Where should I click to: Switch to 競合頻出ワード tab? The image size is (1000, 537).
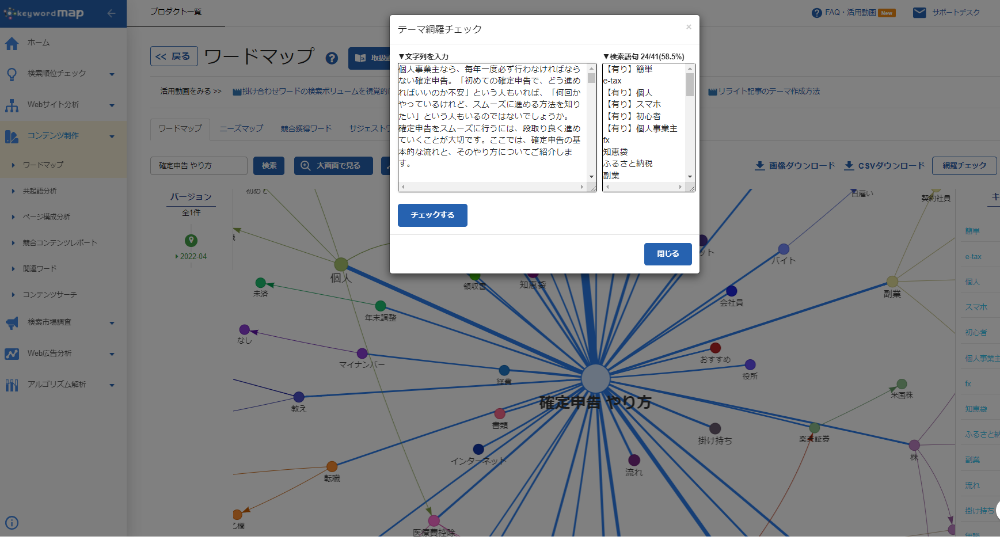(x=306, y=128)
